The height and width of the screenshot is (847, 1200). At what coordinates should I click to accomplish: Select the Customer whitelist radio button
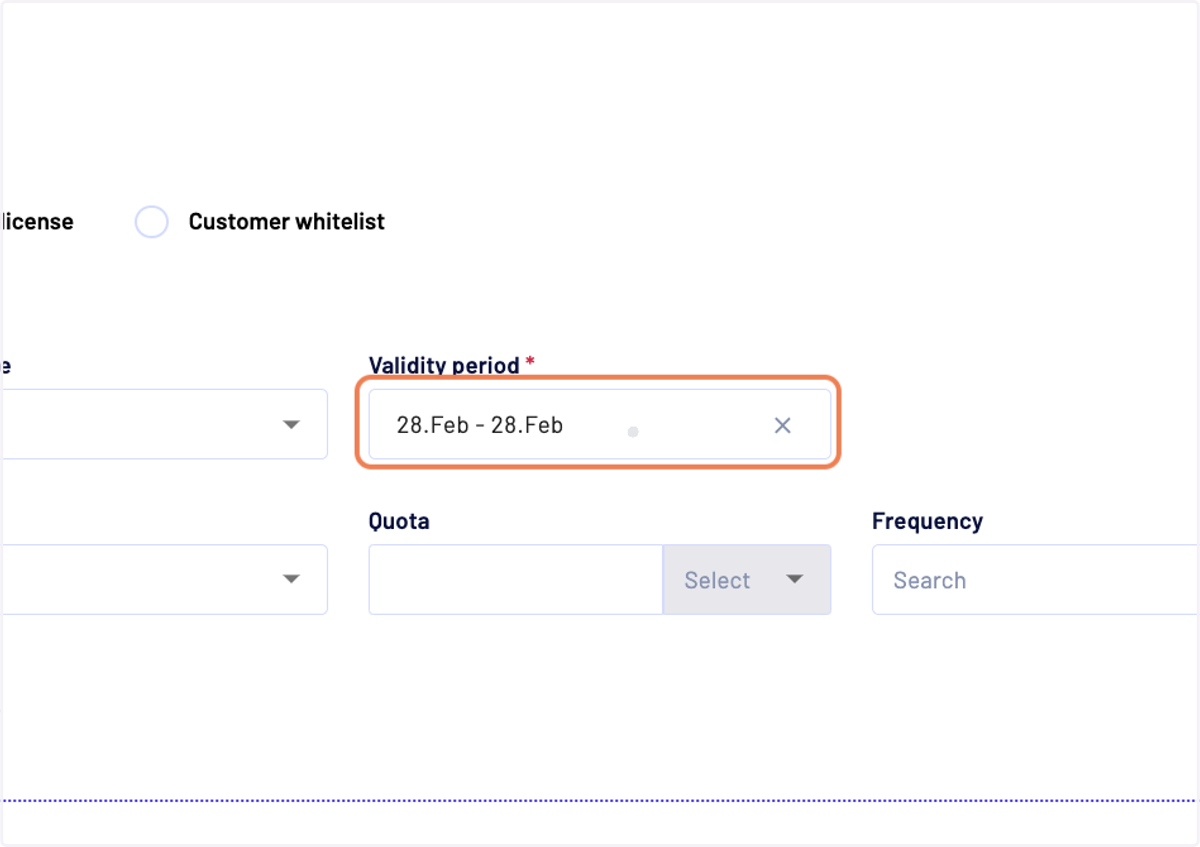coord(151,222)
